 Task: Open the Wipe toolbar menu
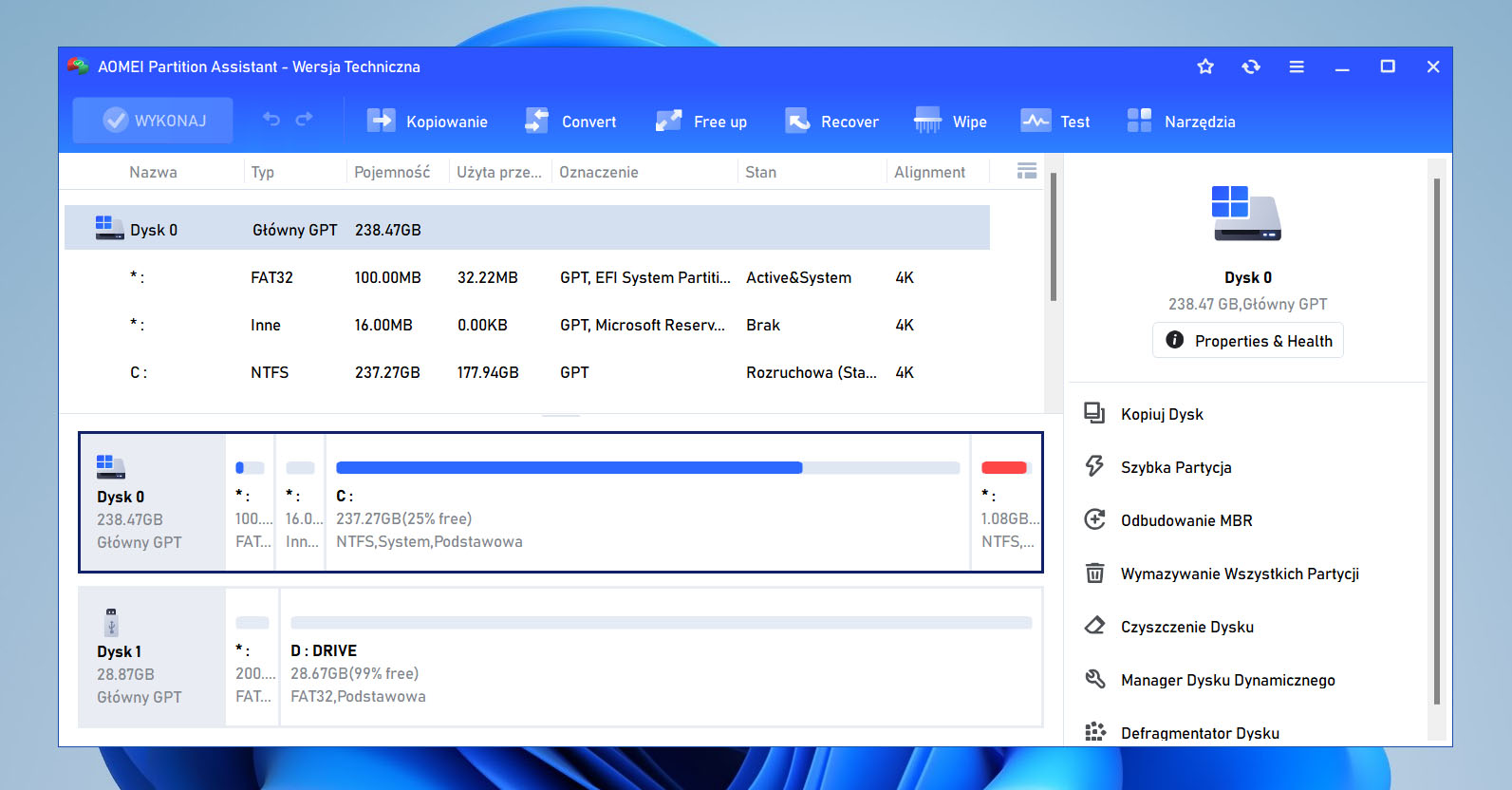(x=950, y=122)
